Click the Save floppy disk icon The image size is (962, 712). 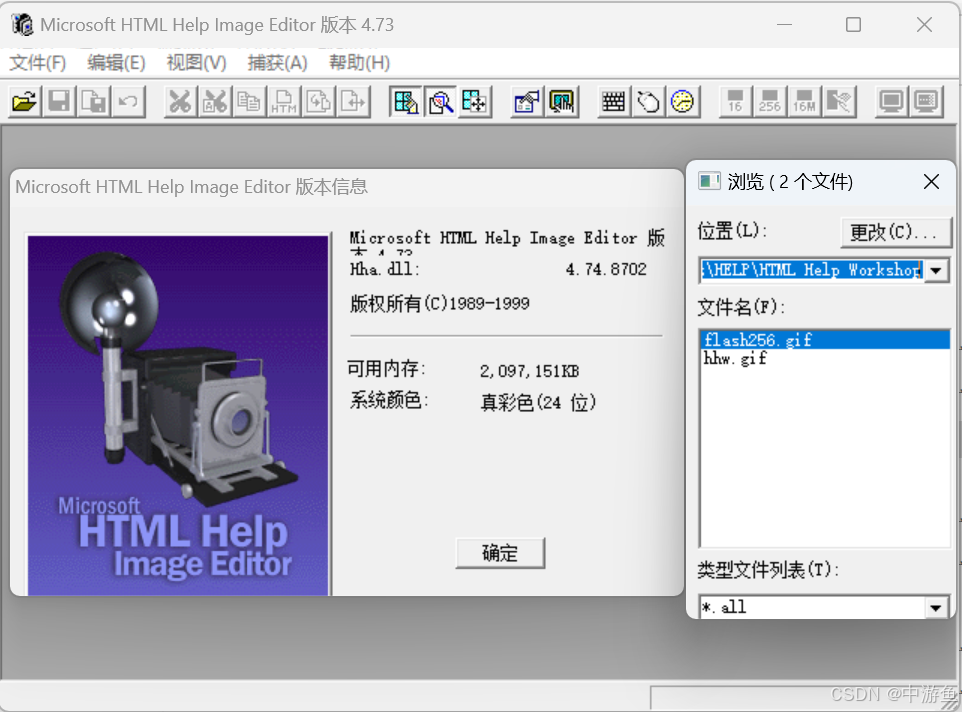[x=59, y=101]
